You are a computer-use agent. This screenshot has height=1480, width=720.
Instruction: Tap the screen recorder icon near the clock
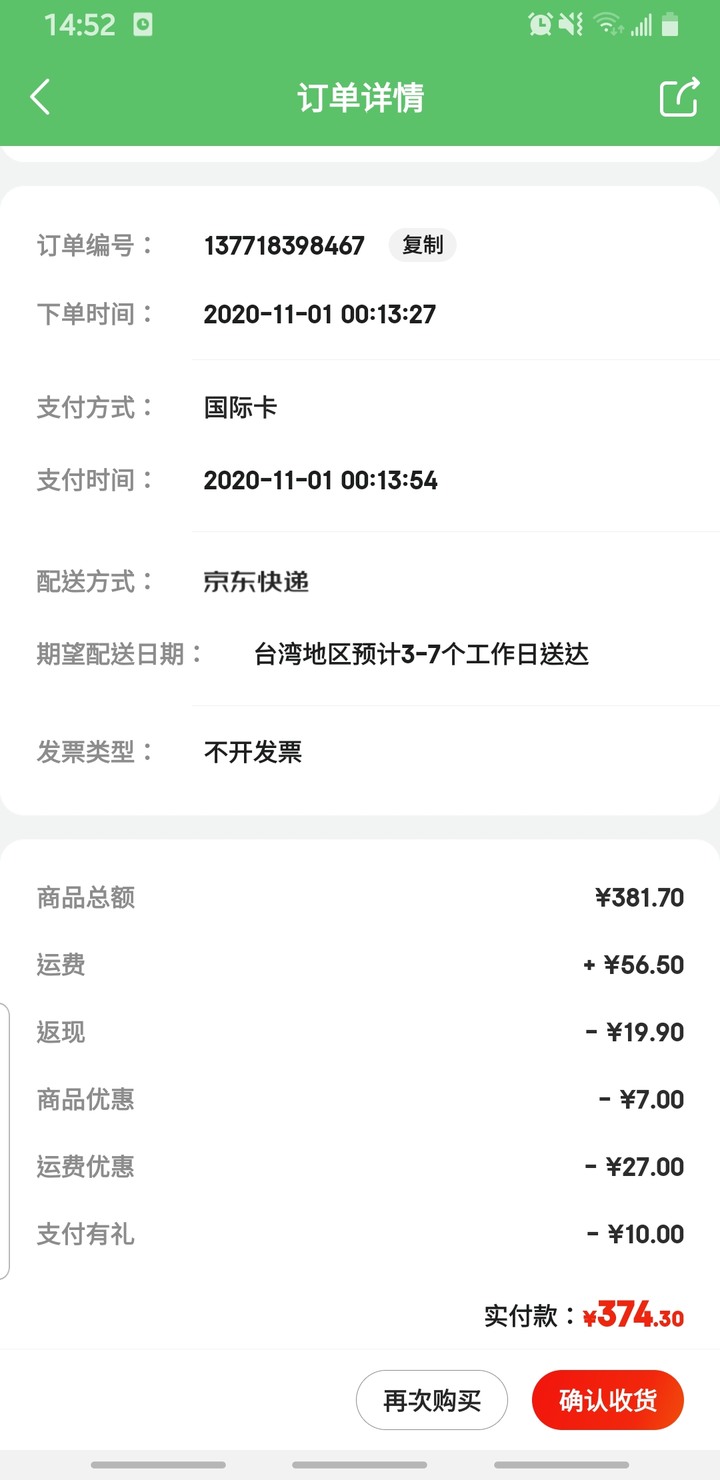pyautogui.click(x=143, y=25)
